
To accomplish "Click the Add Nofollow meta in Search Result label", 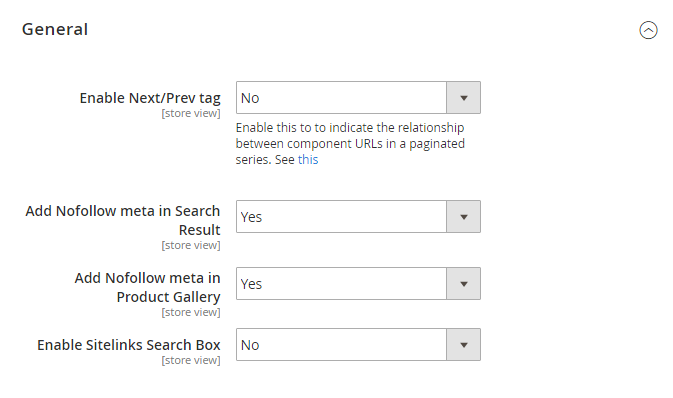I will pos(123,220).
